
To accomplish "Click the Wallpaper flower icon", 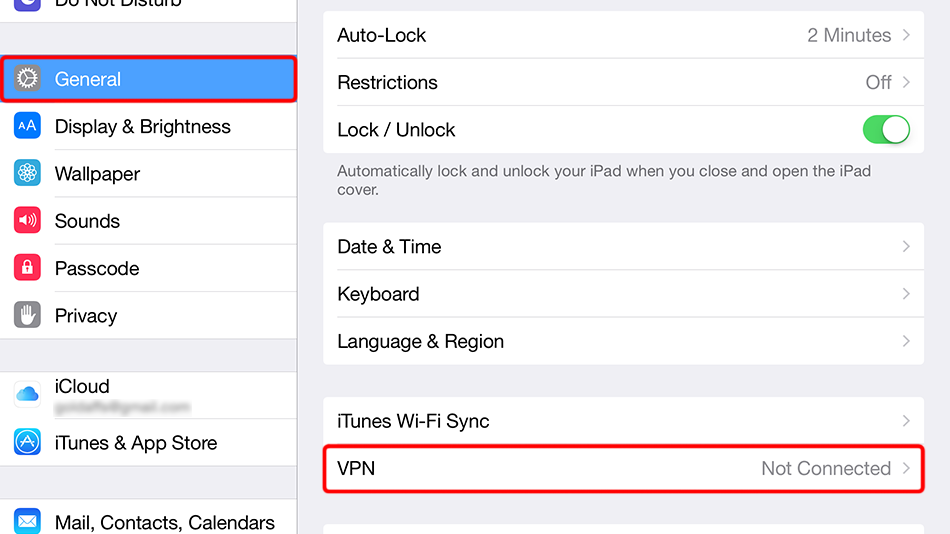I will pyautogui.click(x=28, y=173).
